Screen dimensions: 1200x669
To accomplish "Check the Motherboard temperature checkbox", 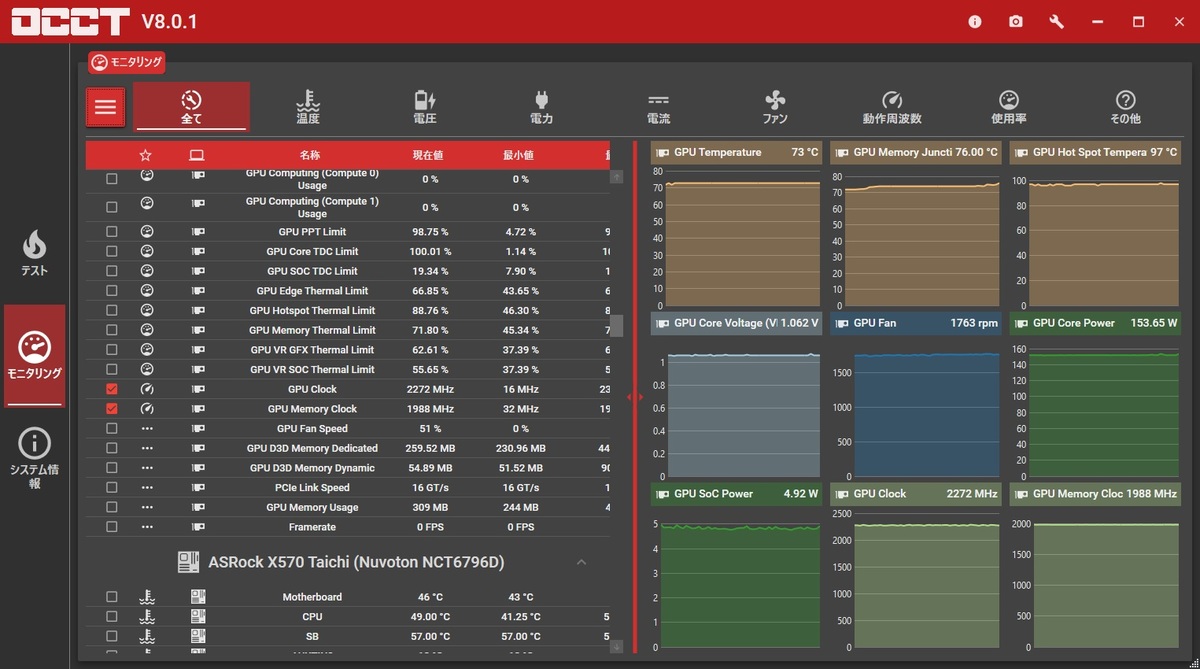I will click(x=111, y=597).
